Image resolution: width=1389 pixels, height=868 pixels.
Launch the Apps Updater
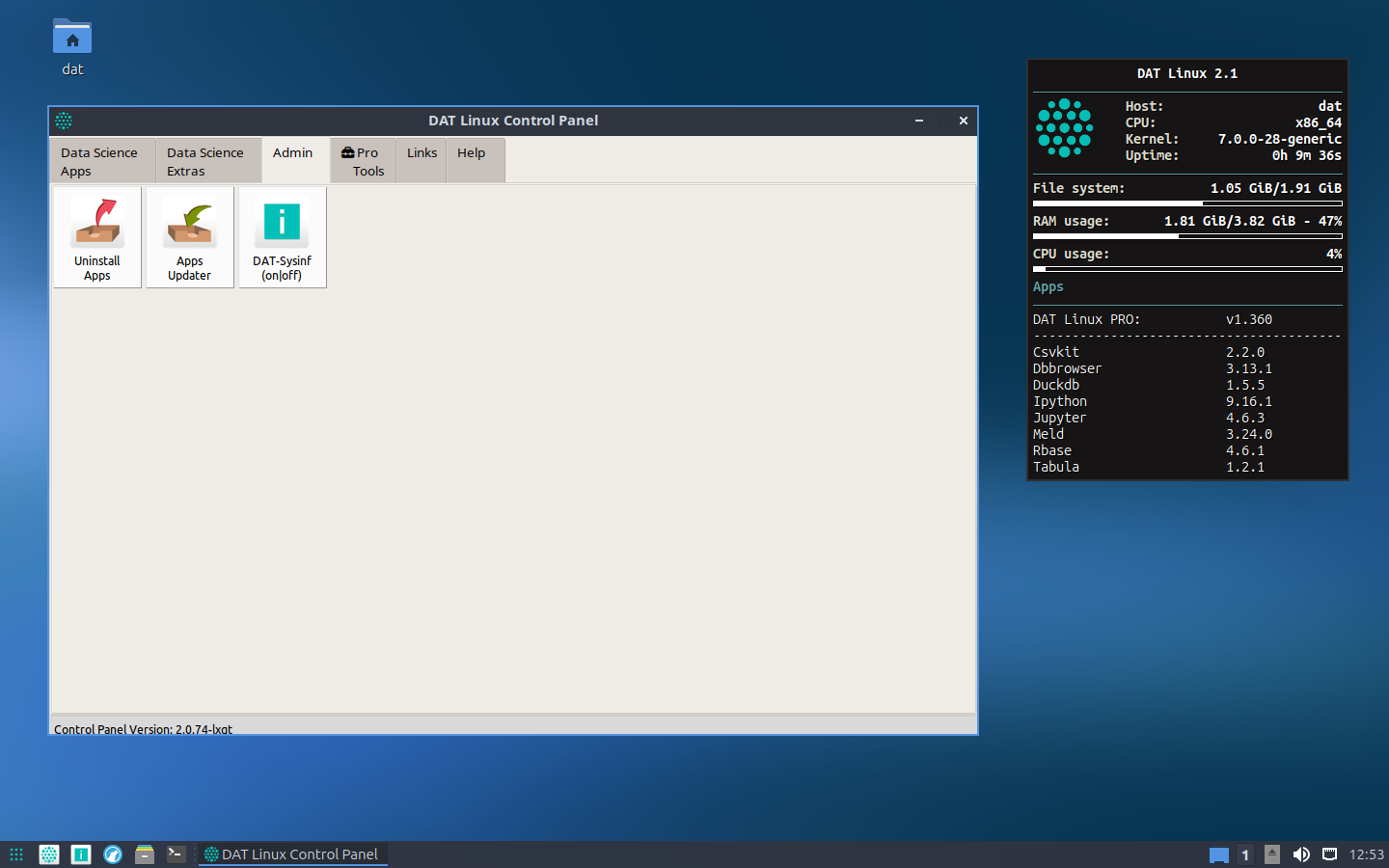tap(190, 237)
